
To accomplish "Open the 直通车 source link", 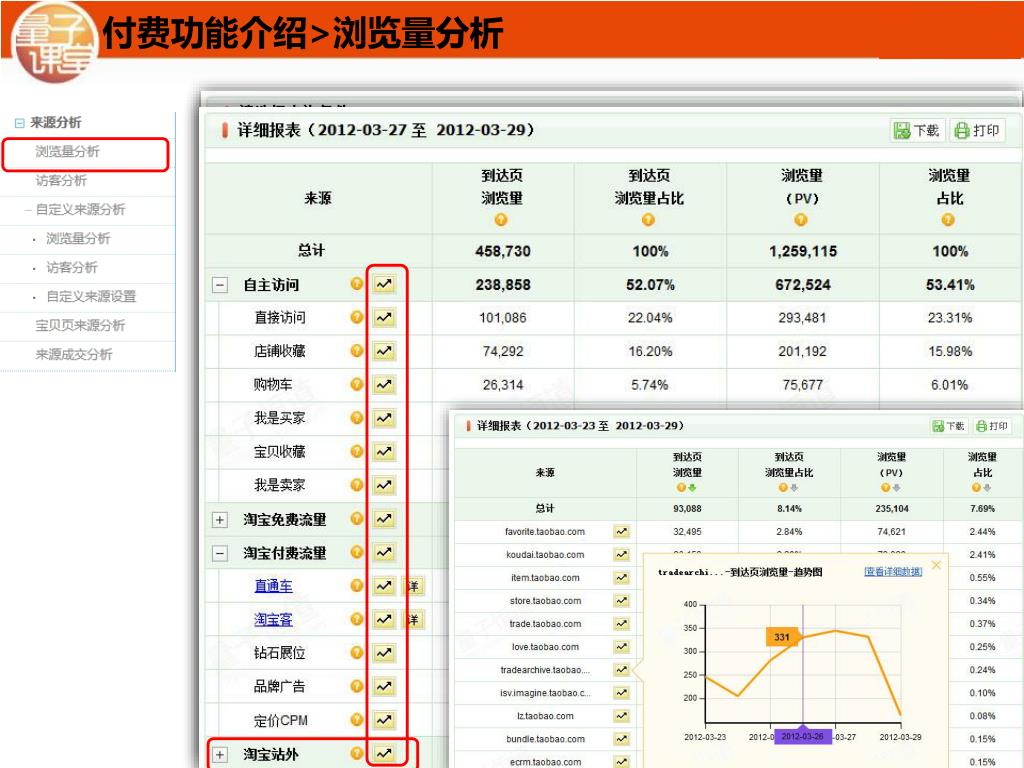I will click(x=273, y=586).
